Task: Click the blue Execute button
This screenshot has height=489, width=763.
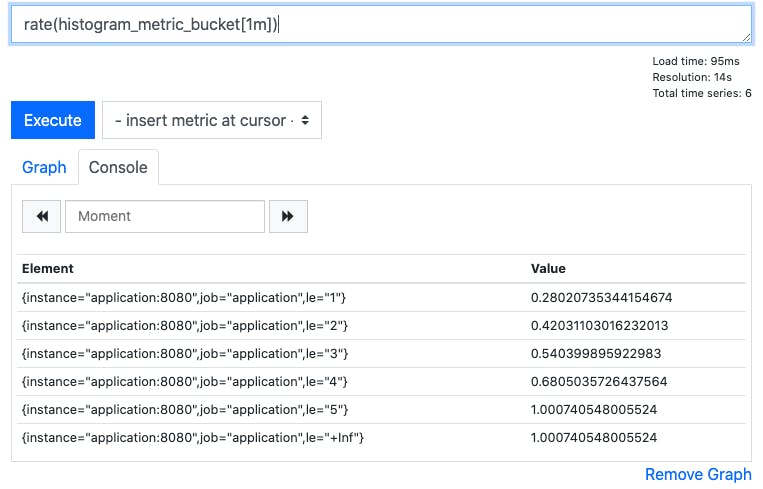Action: point(53,120)
